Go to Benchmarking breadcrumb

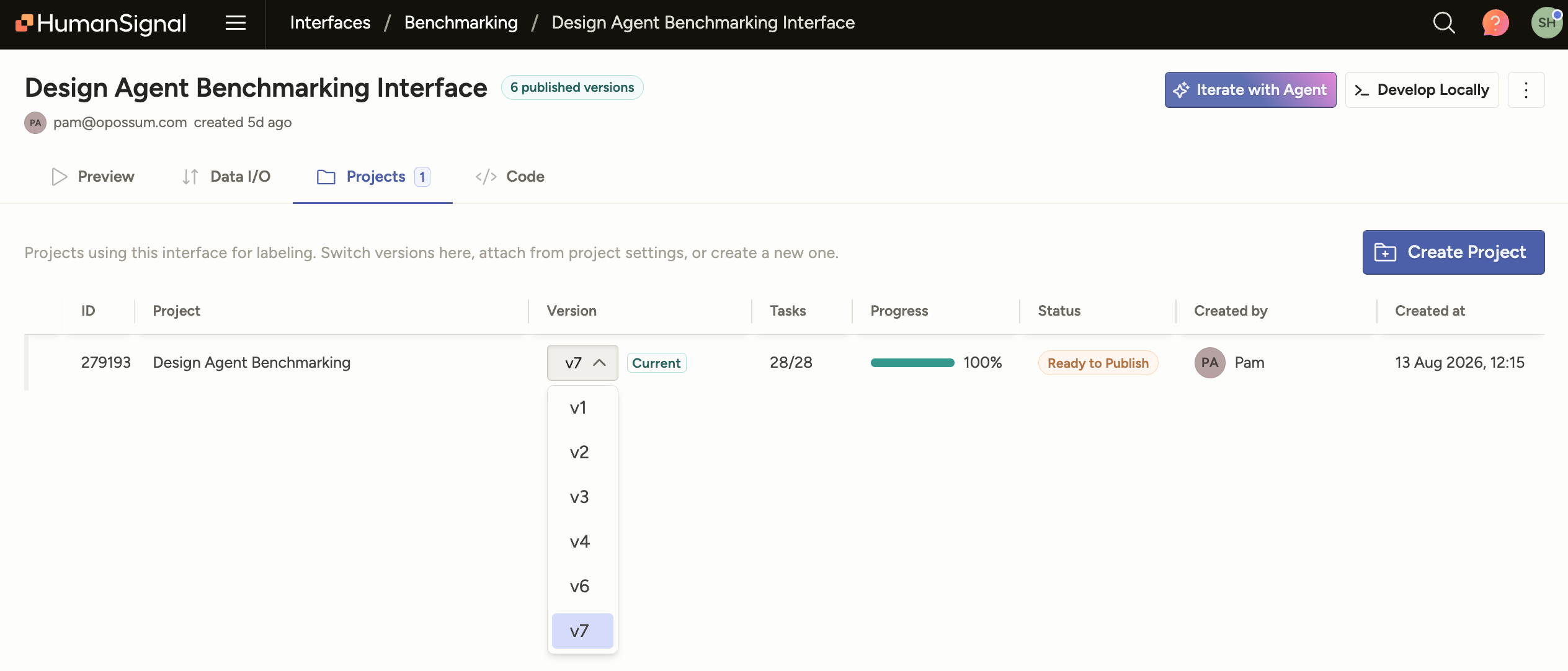point(461,23)
